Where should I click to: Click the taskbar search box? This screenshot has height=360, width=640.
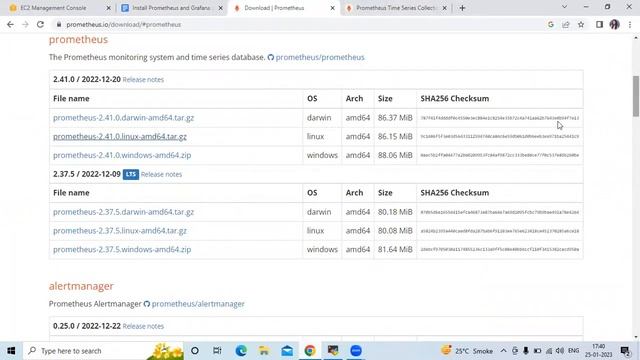104,351
